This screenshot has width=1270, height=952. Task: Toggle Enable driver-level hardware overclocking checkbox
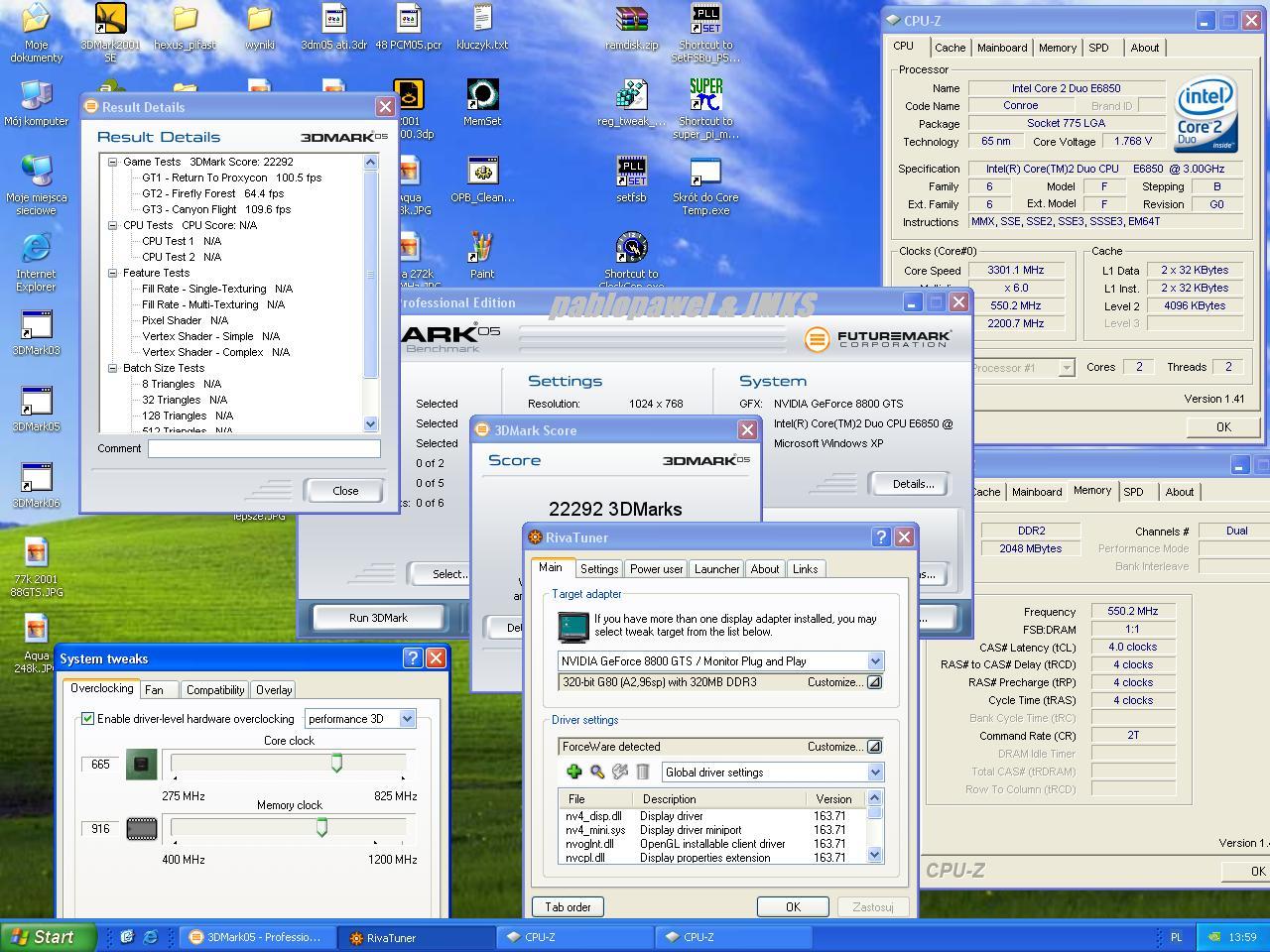87,718
